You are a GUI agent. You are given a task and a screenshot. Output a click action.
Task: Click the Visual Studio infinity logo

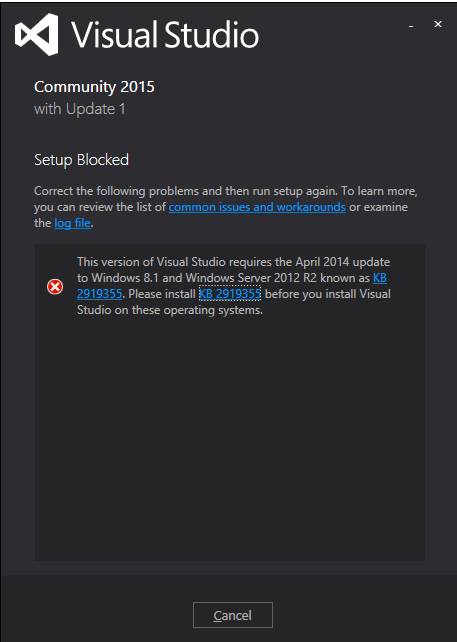coord(36,34)
